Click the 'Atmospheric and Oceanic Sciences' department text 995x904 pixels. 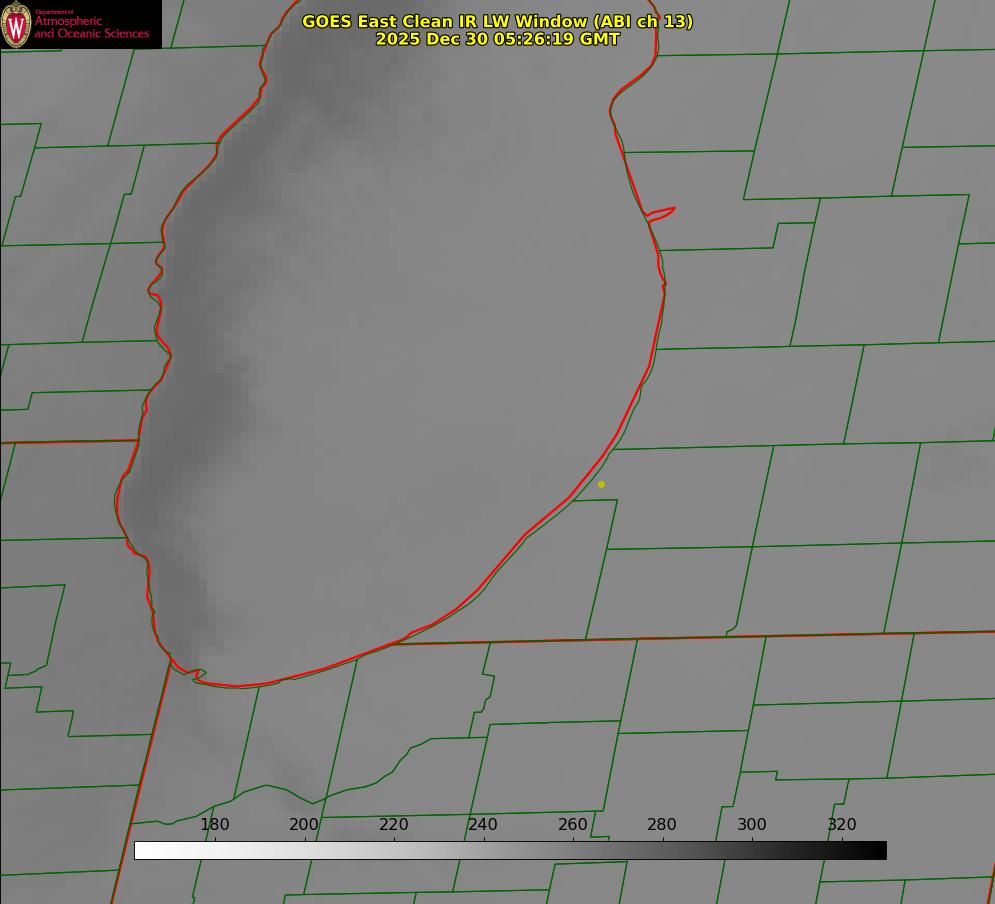91,27
